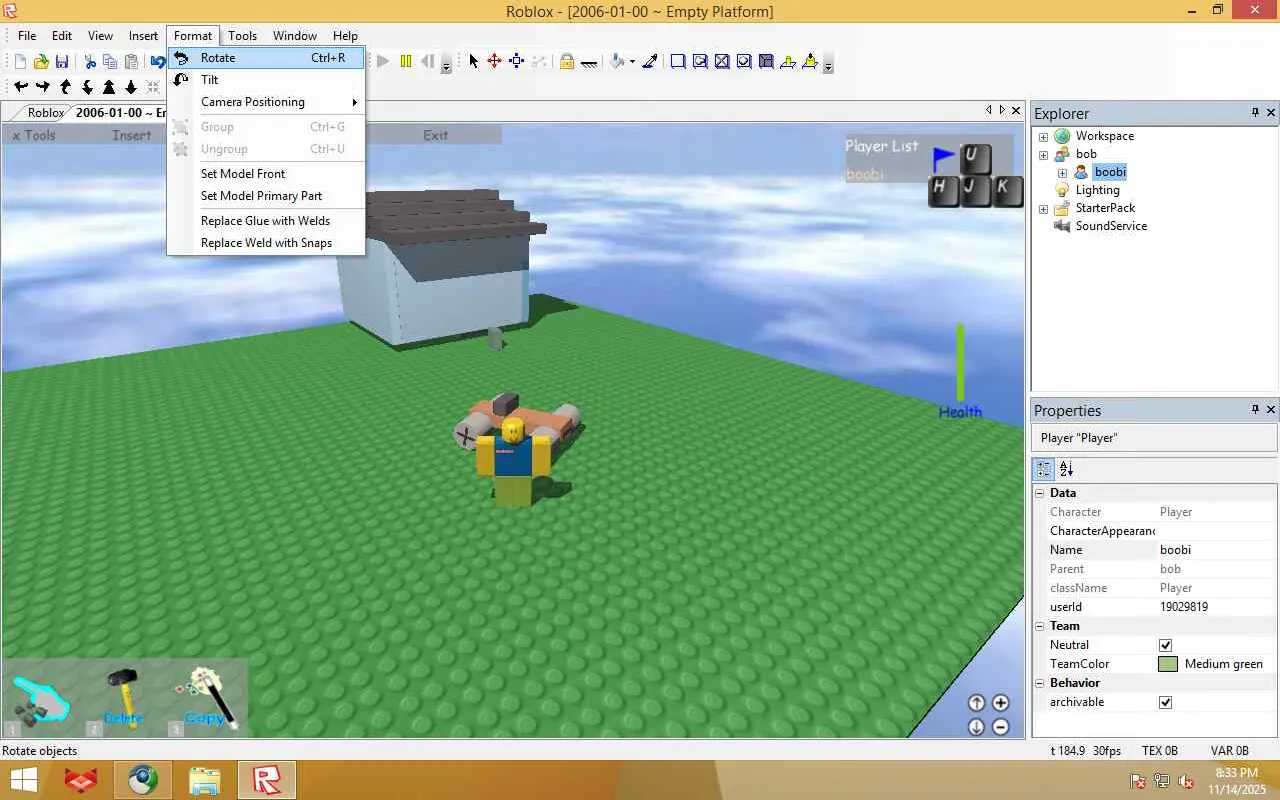Click the Cut scissors icon
The height and width of the screenshot is (800, 1280).
90,62
